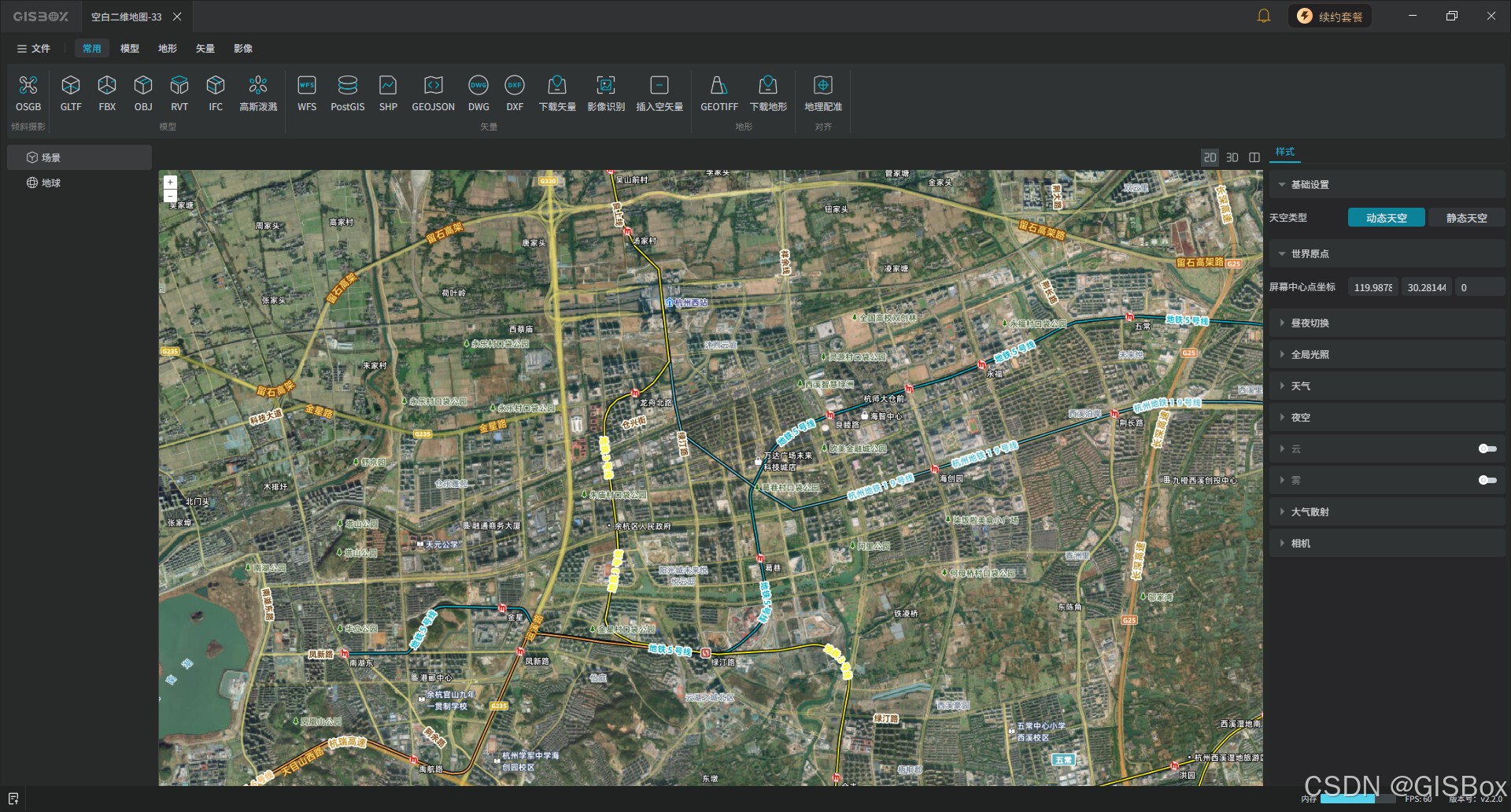This screenshot has height=812, width=1511.
Task: Click the 续约套餐 renewal button
Action: click(x=1330, y=17)
